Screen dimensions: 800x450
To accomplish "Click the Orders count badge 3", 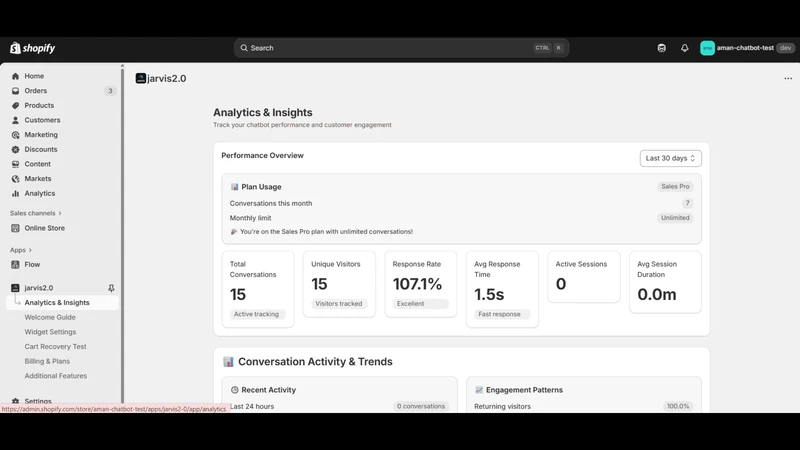I will point(110,91).
